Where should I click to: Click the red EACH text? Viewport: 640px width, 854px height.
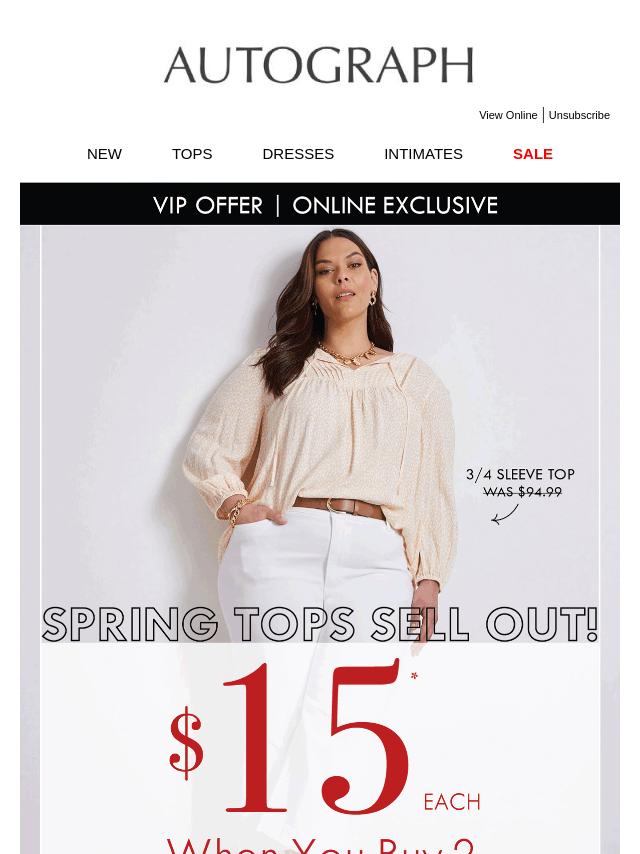tap(452, 802)
